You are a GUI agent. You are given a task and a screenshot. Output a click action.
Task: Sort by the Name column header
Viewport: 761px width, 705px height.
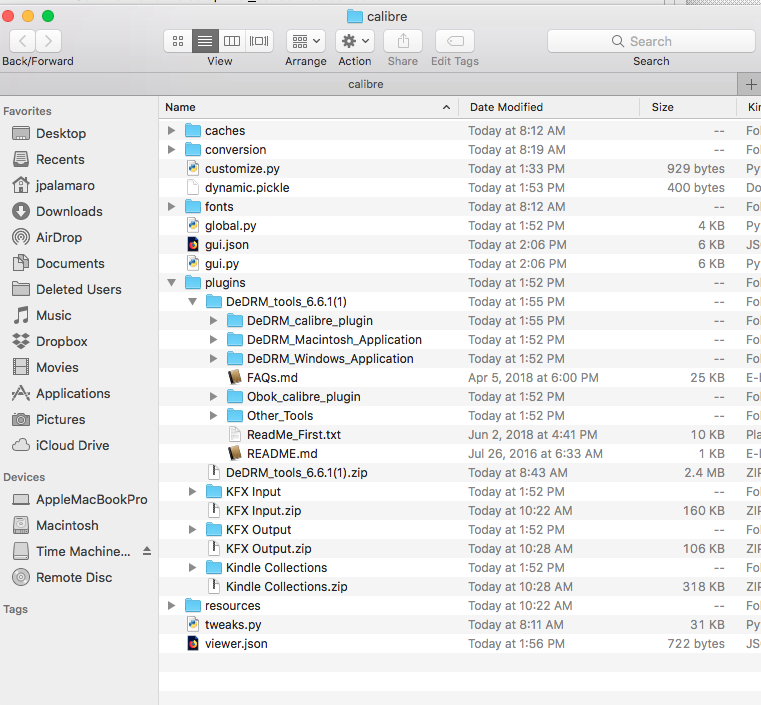(308, 107)
